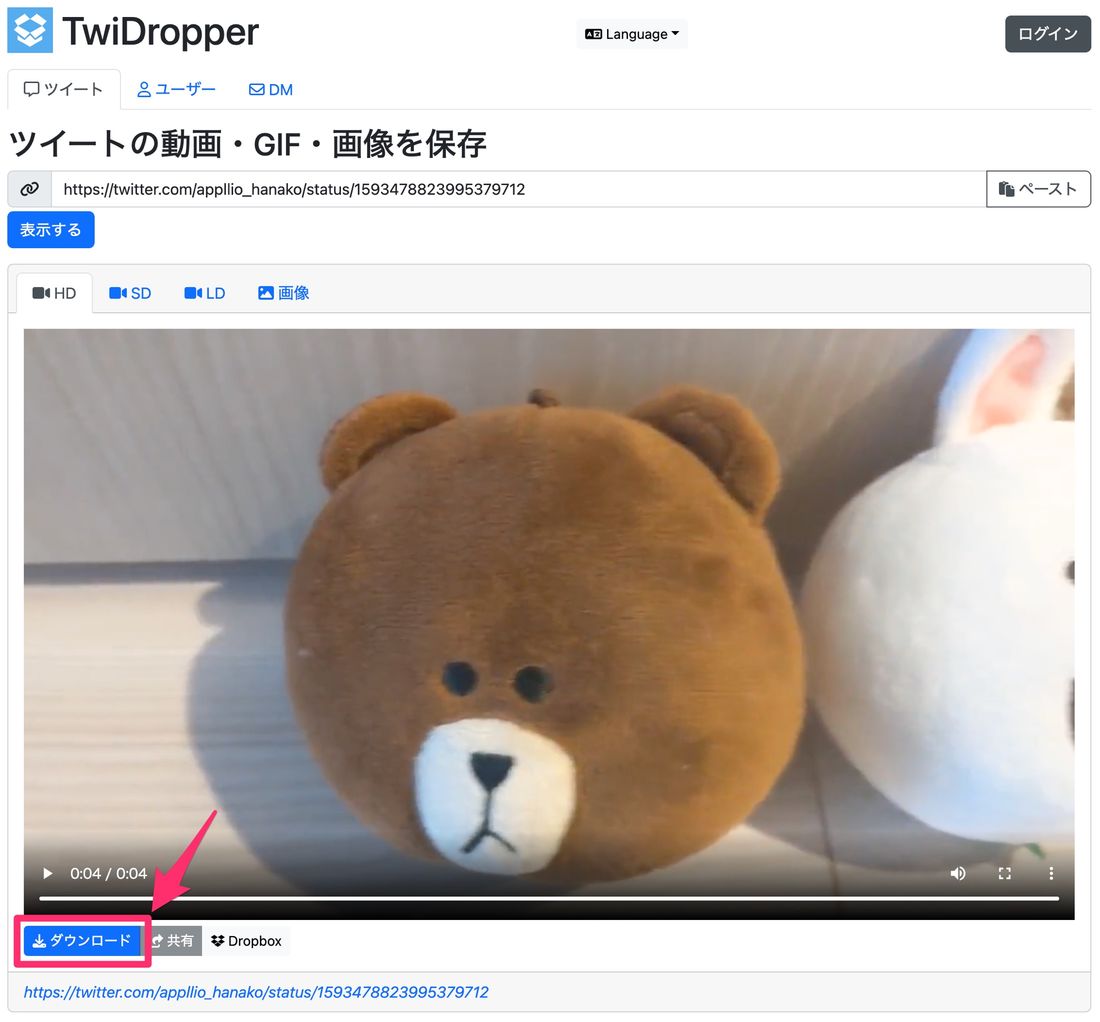Click the TwiDropper site title
Image resolution: width=1100 pixels, height=1022 pixels.
(x=160, y=32)
